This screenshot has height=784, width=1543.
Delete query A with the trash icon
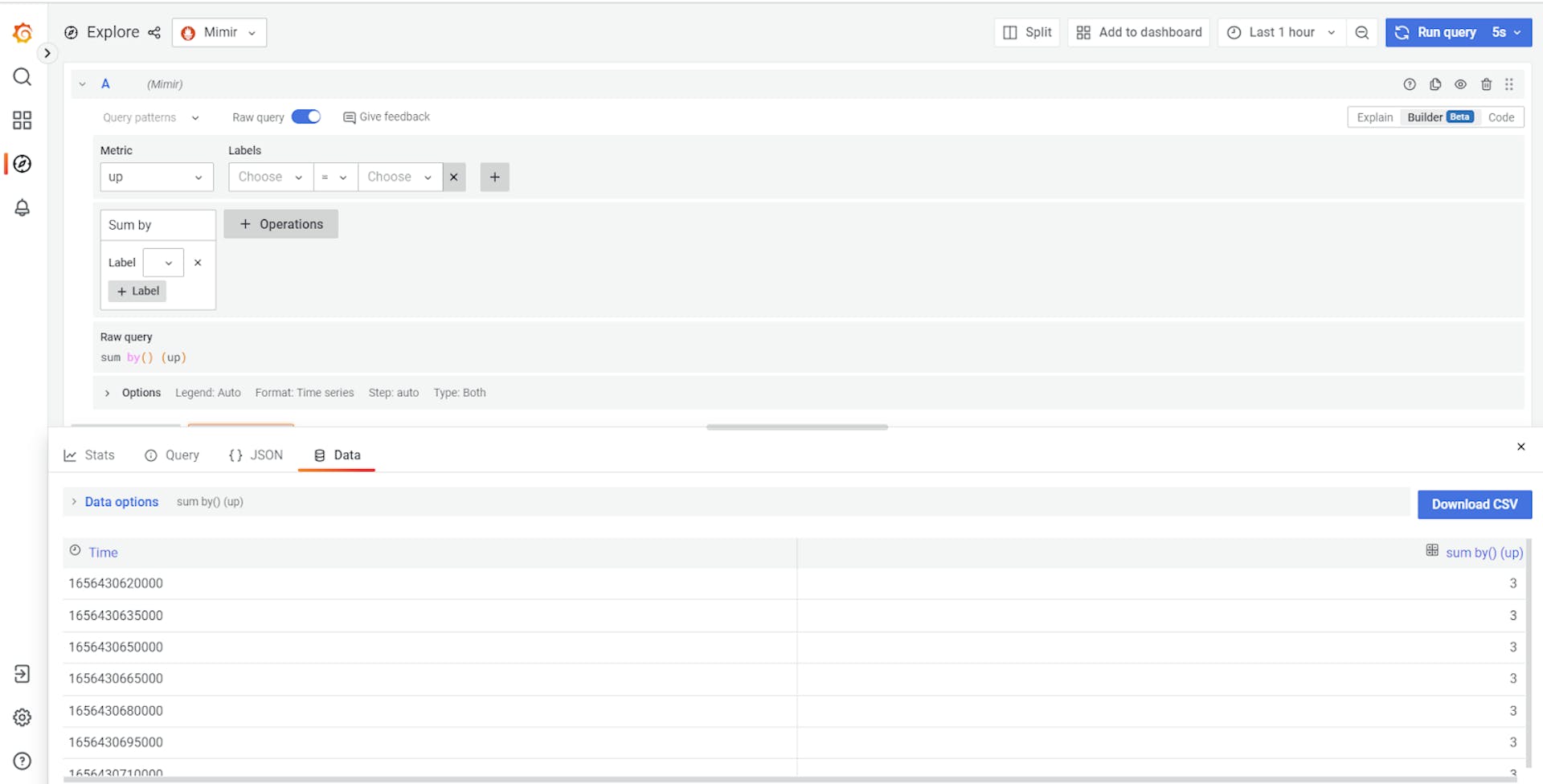(1486, 84)
